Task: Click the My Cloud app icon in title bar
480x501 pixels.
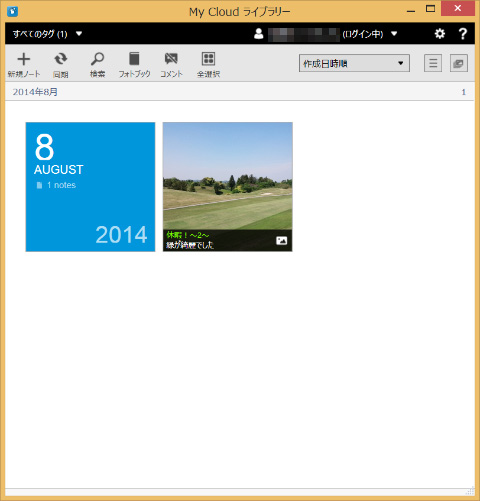Action: coord(12,12)
